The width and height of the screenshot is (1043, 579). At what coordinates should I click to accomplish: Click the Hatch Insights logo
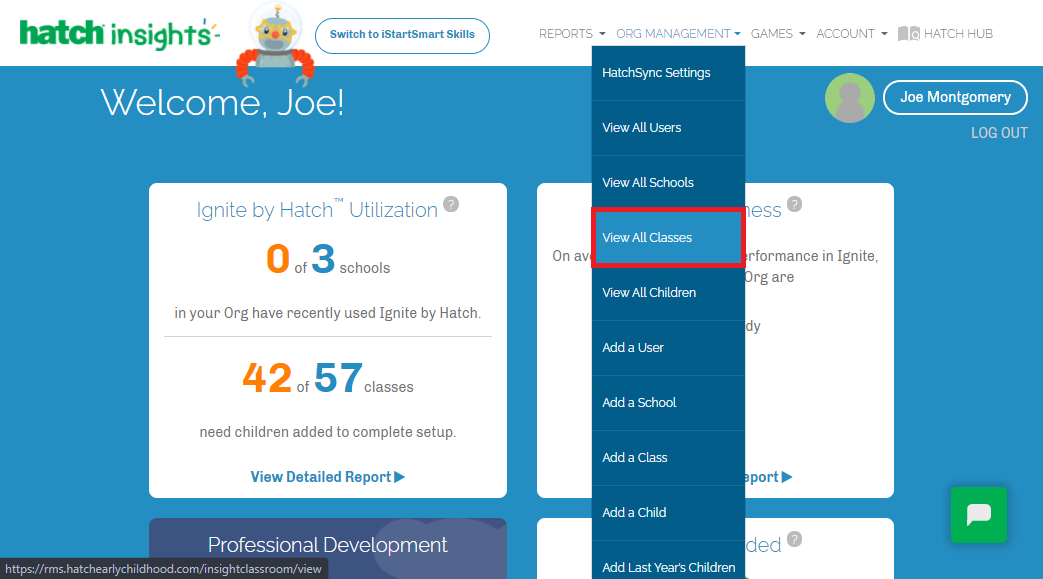118,34
